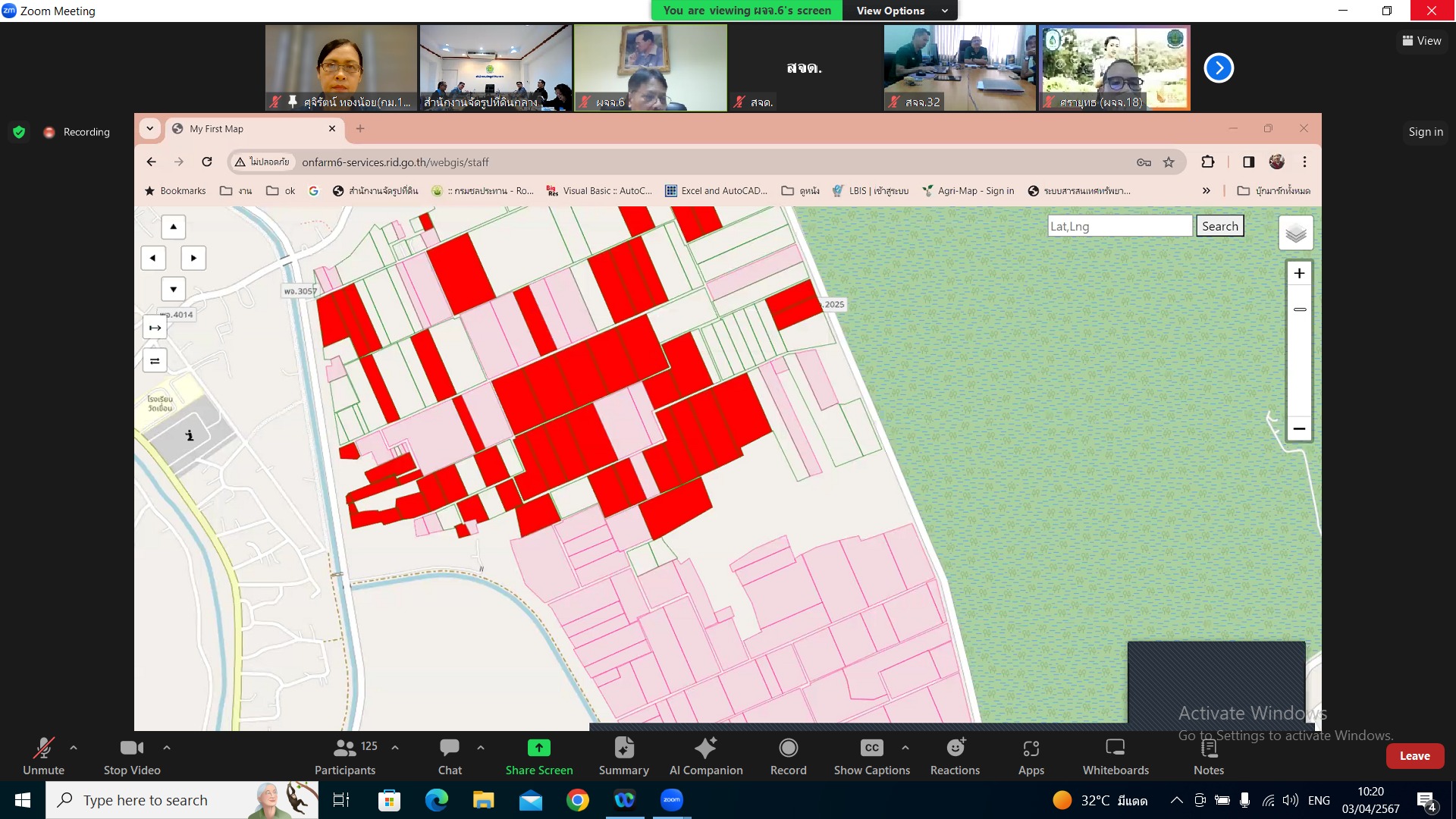Expand video options next to Stop Video
The image size is (1456, 819).
point(167,748)
